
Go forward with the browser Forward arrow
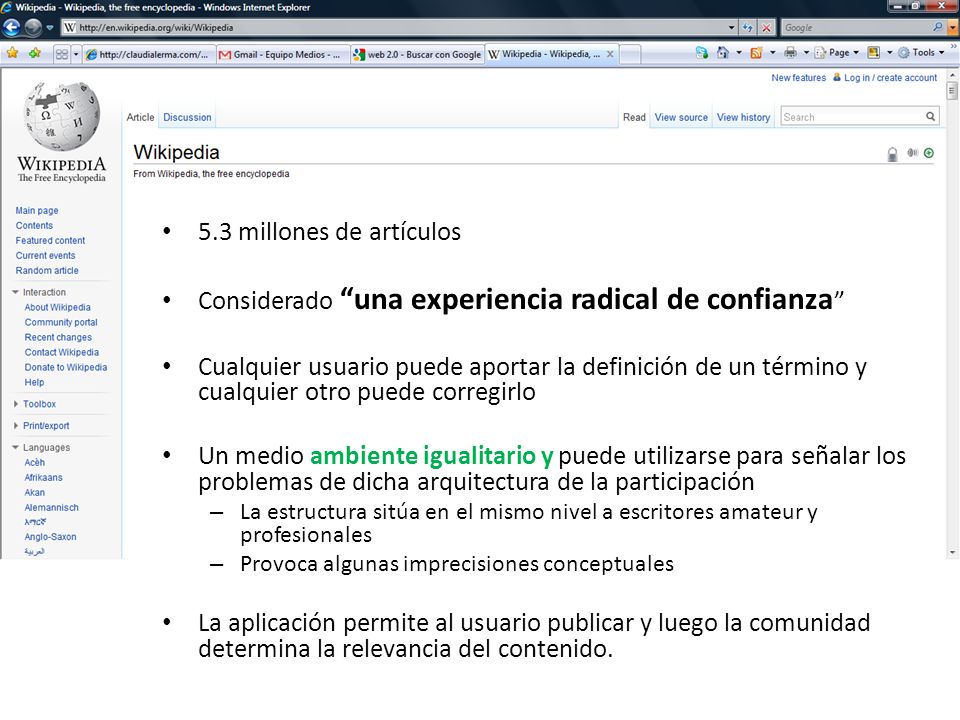[x=32, y=28]
